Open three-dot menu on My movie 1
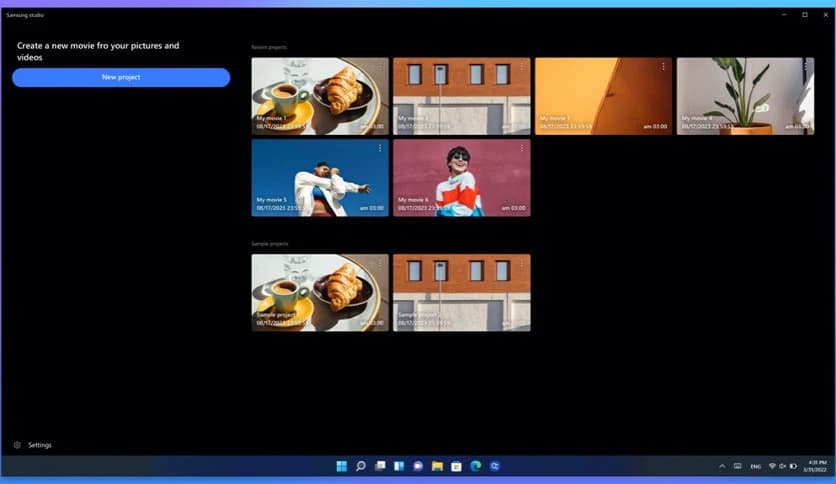This screenshot has height=484, width=836. point(380,67)
